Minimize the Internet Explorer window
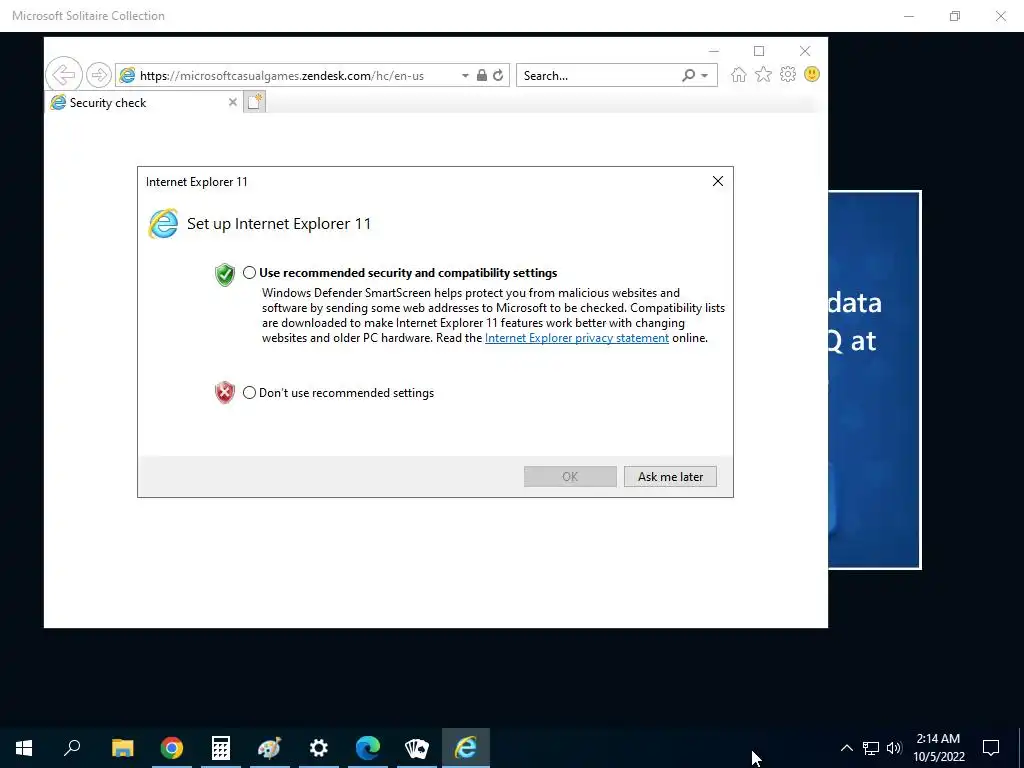 714,51
